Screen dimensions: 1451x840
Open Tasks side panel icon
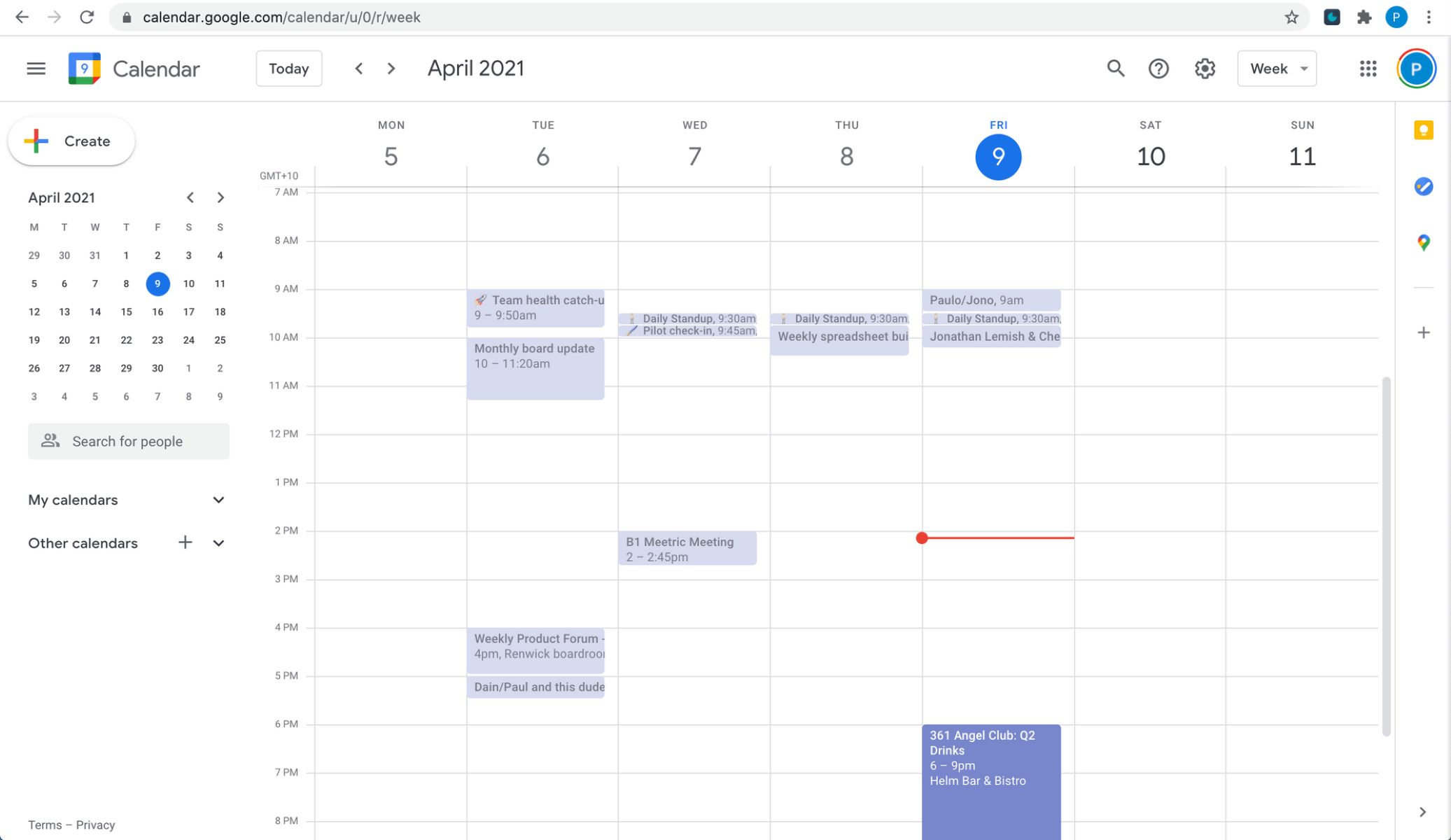point(1423,187)
